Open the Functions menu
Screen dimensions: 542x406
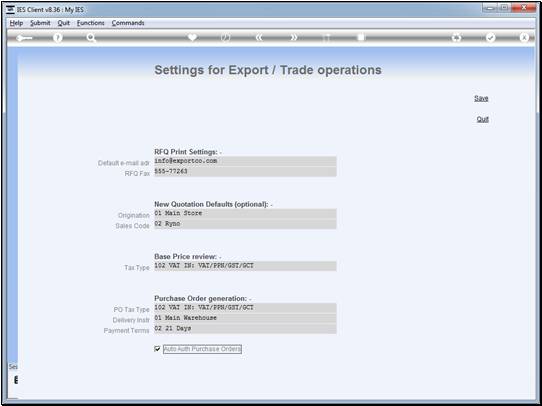[x=91, y=23]
